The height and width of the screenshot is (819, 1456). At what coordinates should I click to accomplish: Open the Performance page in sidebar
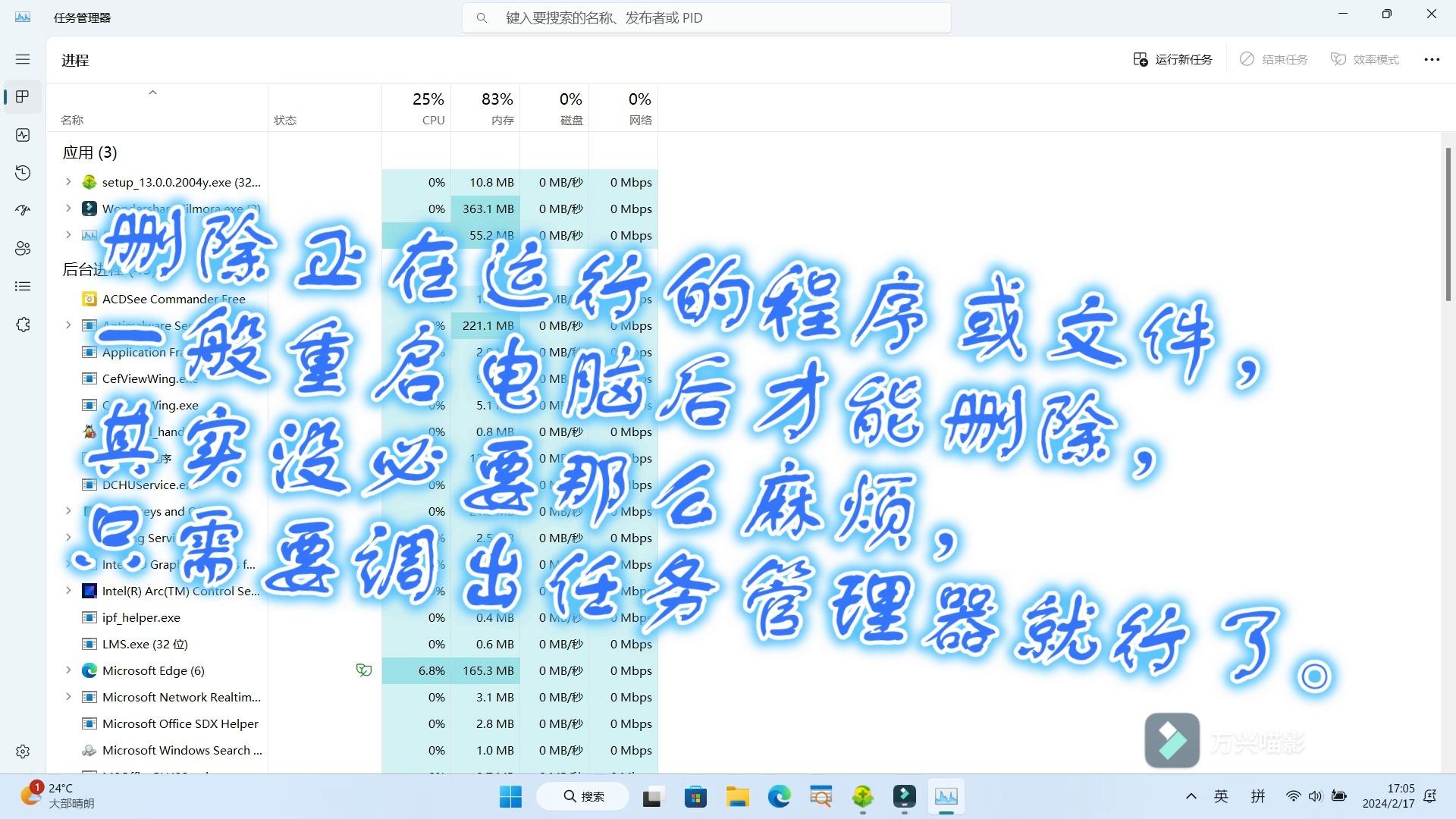click(23, 135)
